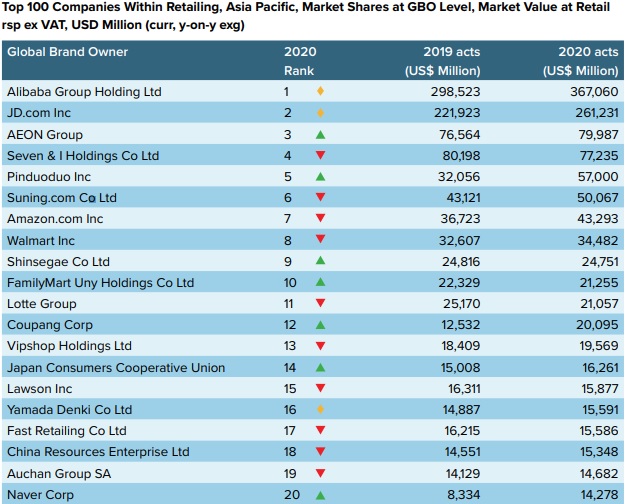Click the orange diamond beside Alibaba's rank
The width and height of the screenshot is (627, 504).
[x=320, y=92]
